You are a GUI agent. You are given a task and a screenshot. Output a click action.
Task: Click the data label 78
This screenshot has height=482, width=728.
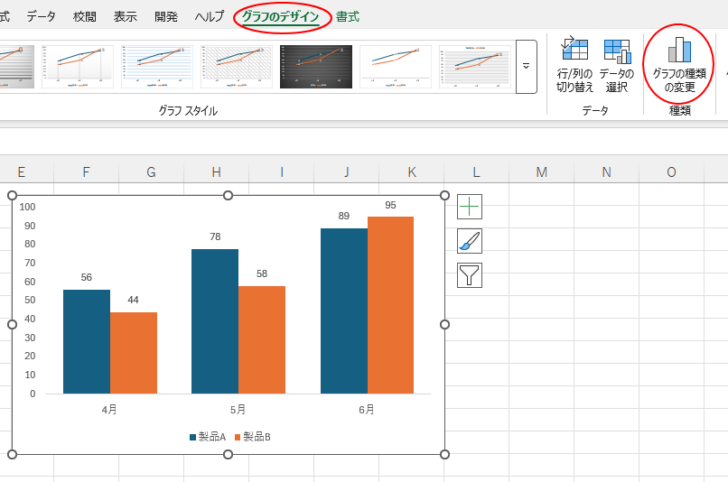(215, 237)
